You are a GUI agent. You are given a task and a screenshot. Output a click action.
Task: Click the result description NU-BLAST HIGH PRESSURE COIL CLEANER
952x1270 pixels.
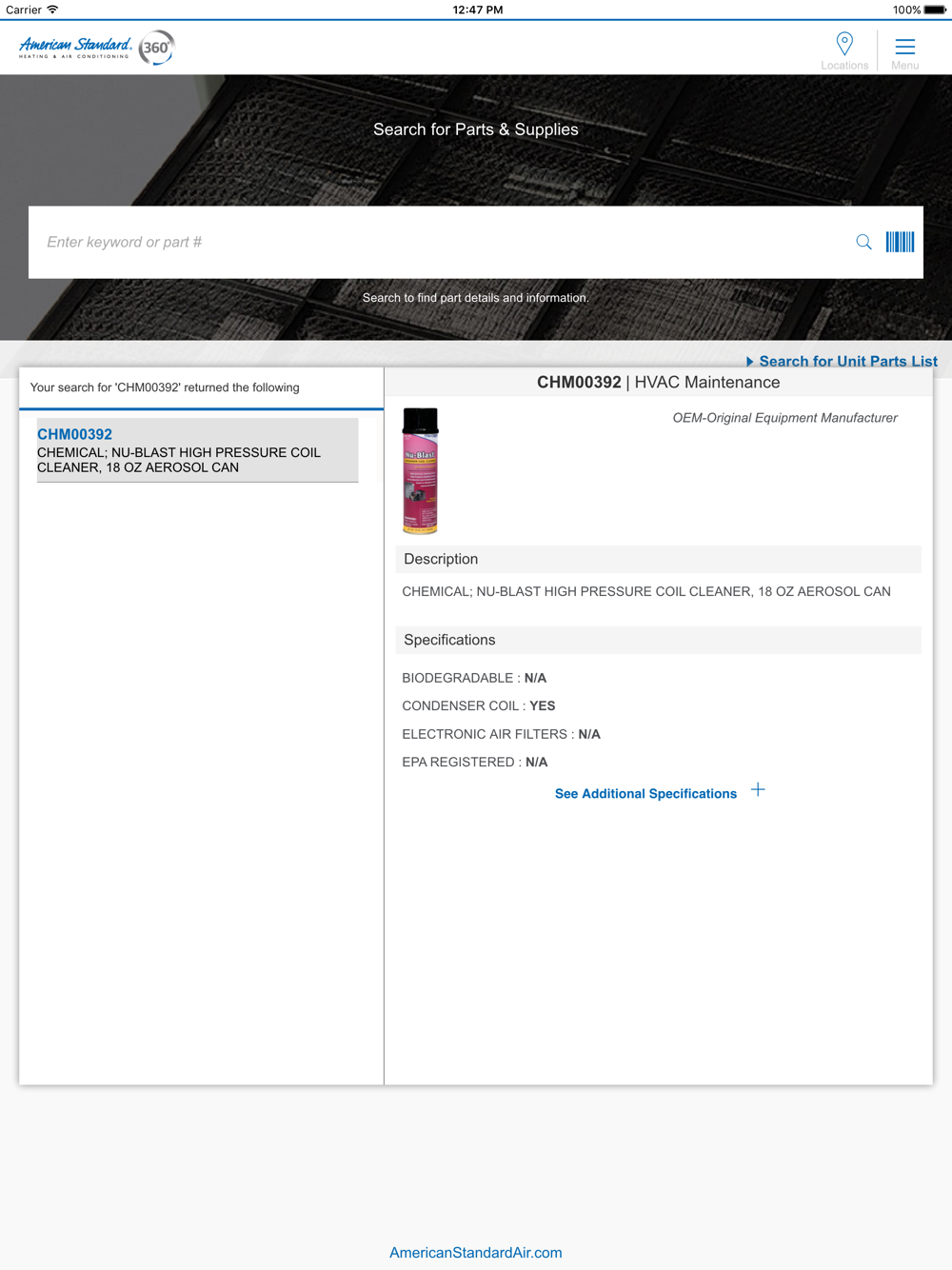point(179,460)
